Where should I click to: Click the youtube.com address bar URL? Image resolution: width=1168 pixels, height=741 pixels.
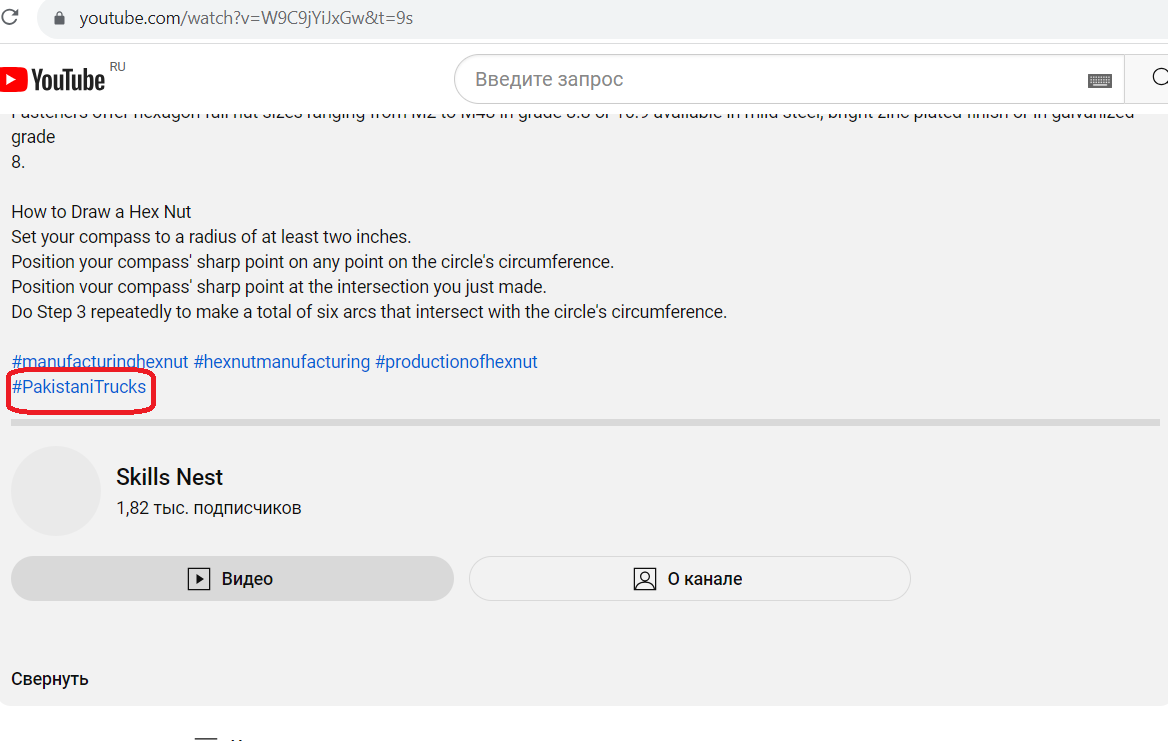click(246, 18)
